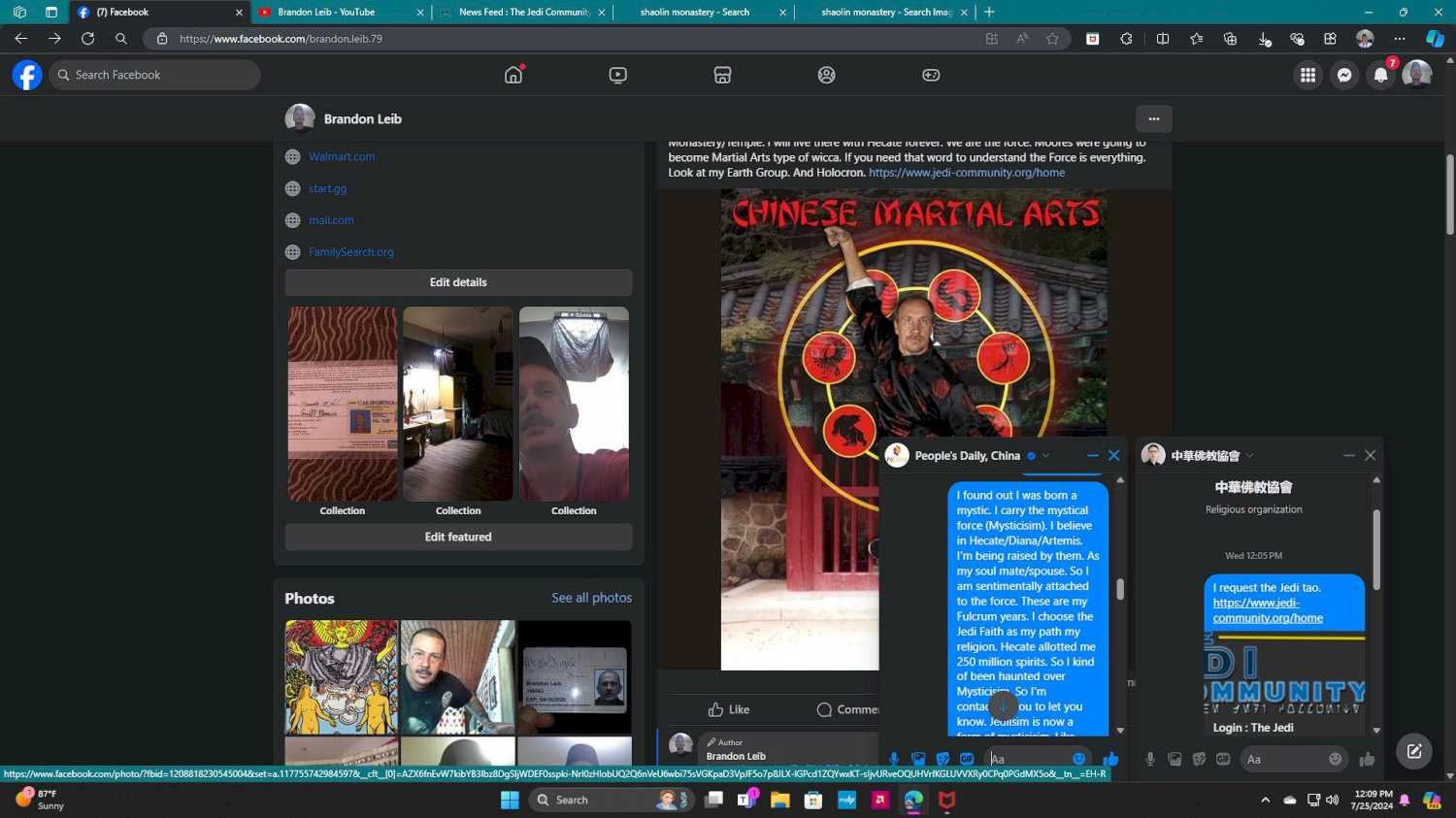The height and width of the screenshot is (818, 1456).
Task: Open Facebook notifications bell
Action: (x=1380, y=75)
